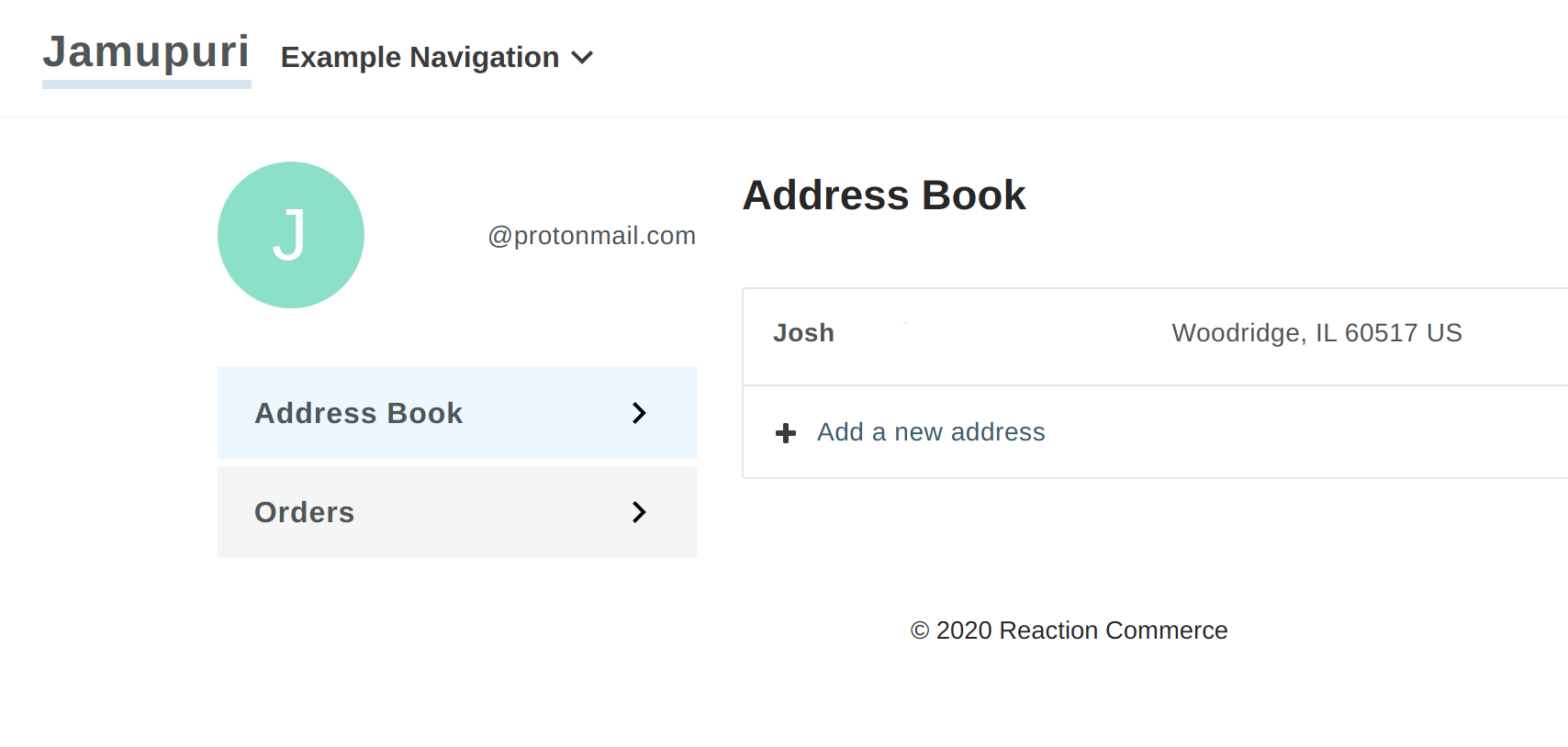Expand the Example Navigation menu
The height and width of the screenshot is (747, 1568).
[x=436, y=57]
